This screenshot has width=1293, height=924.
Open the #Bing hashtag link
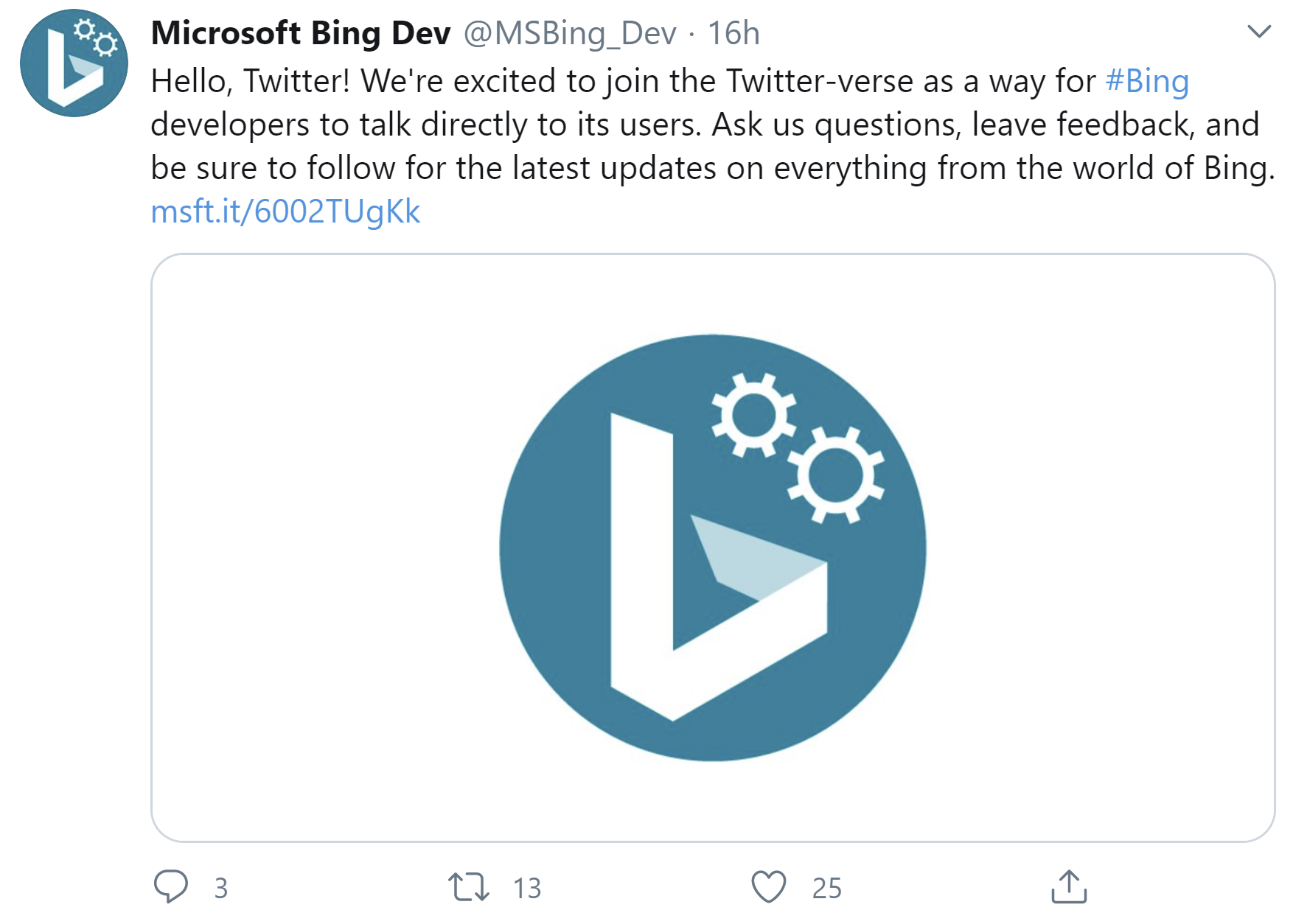[x=1148, y=81]
